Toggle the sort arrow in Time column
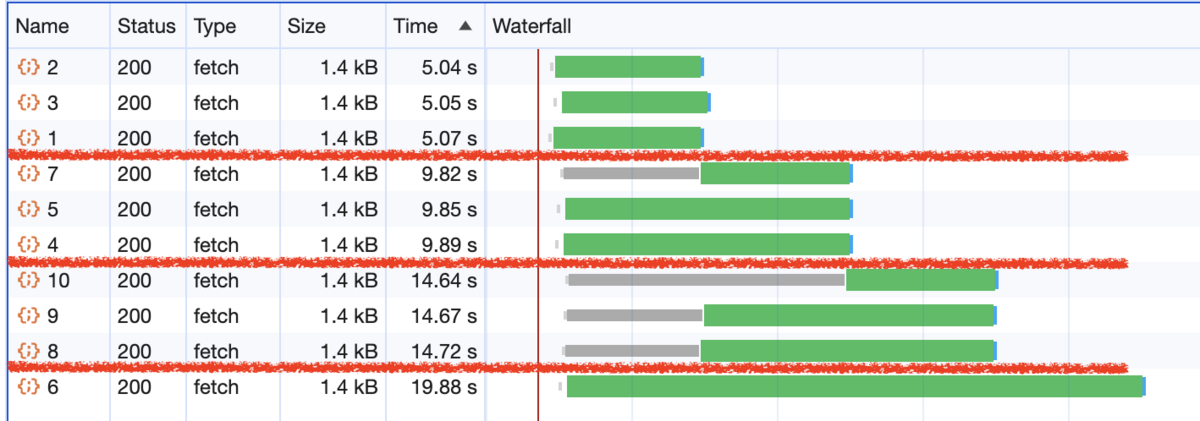The image size is (1200, 421). (x=466, y=25)
